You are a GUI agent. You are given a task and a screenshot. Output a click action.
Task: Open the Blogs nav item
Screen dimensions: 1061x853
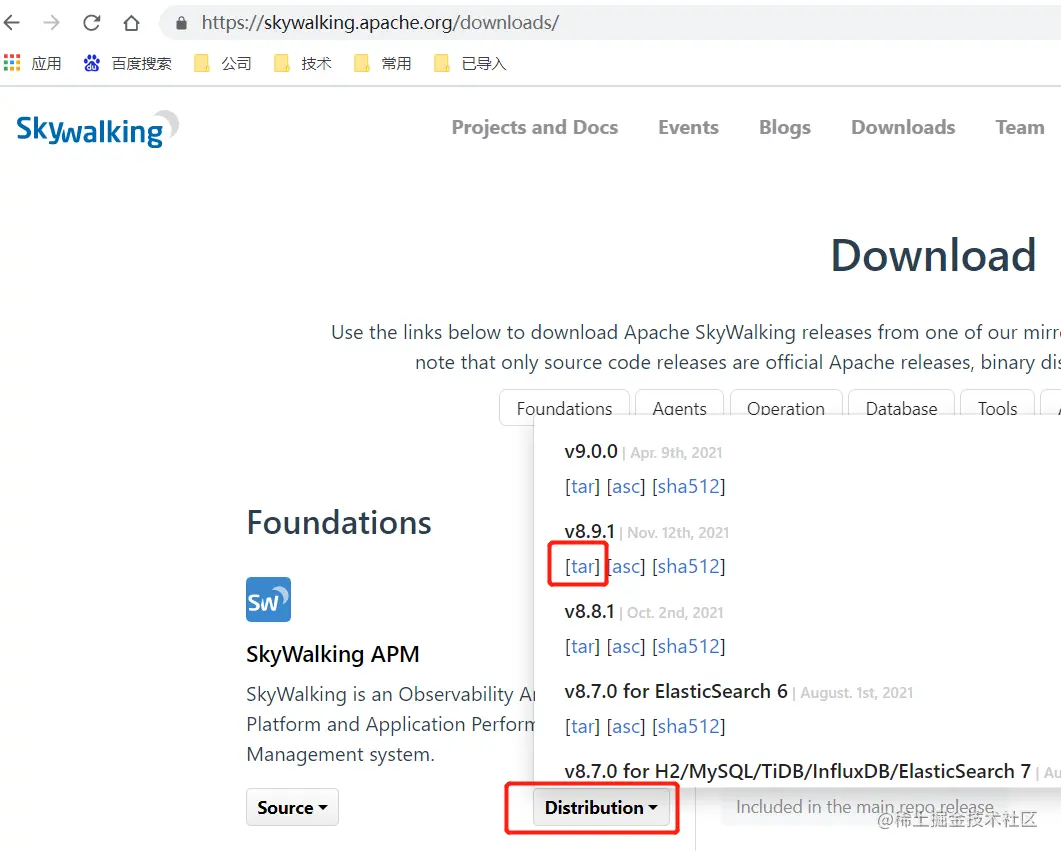(784, 127)
